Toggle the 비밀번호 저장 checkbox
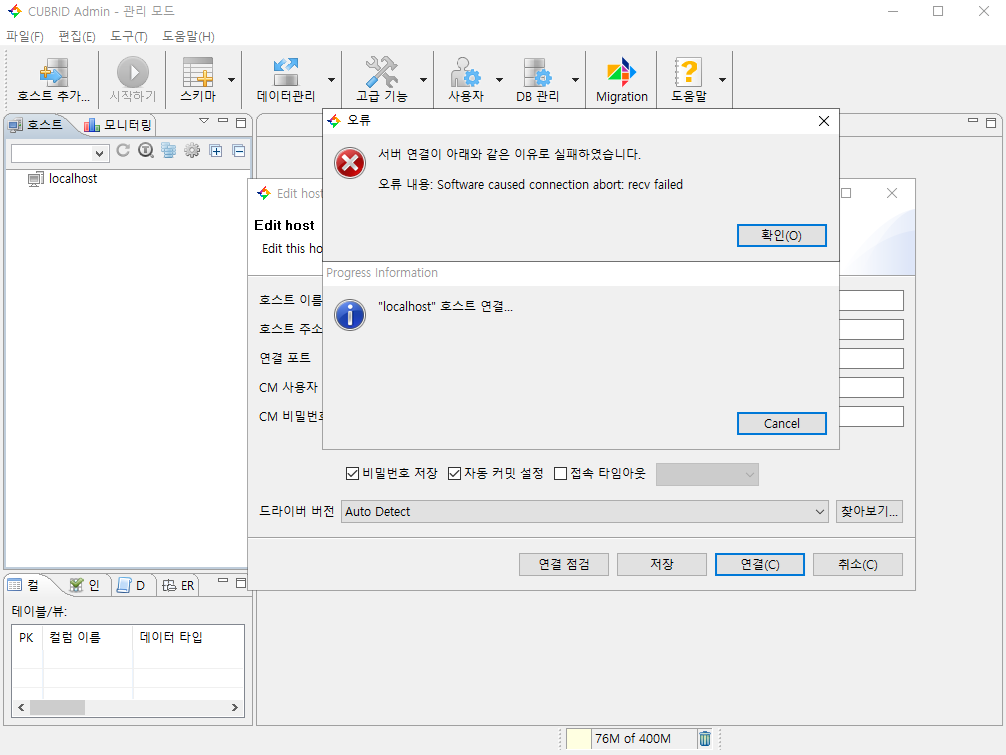The width and height of the screenshot is (1006, 755). coord(352,473)
